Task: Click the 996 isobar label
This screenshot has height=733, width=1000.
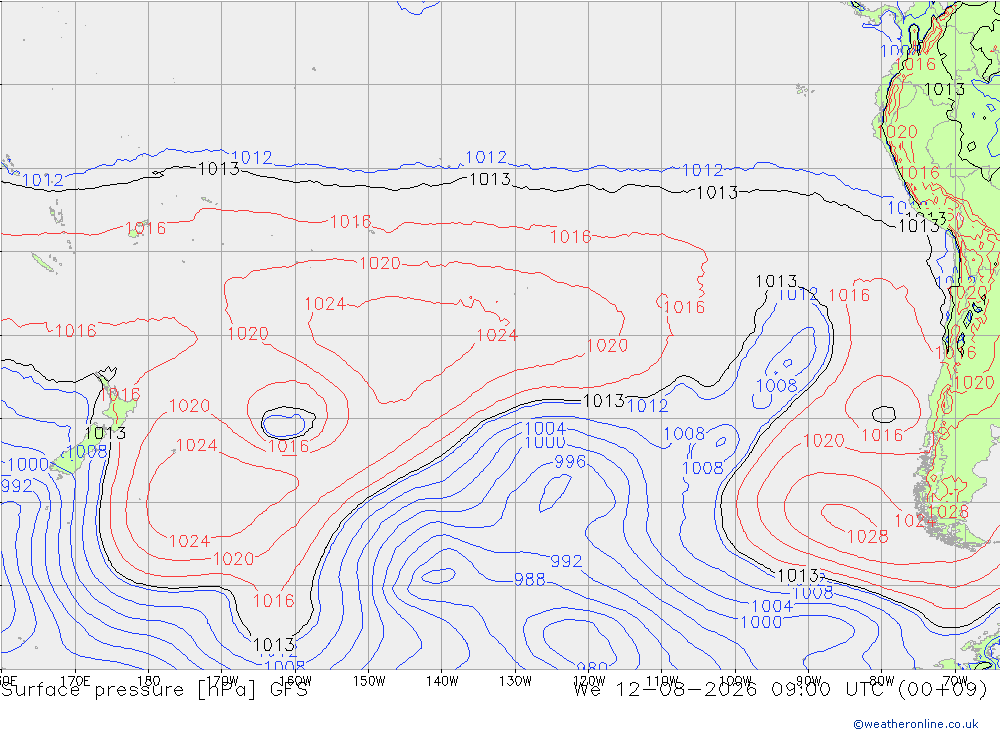Action: 570,461
